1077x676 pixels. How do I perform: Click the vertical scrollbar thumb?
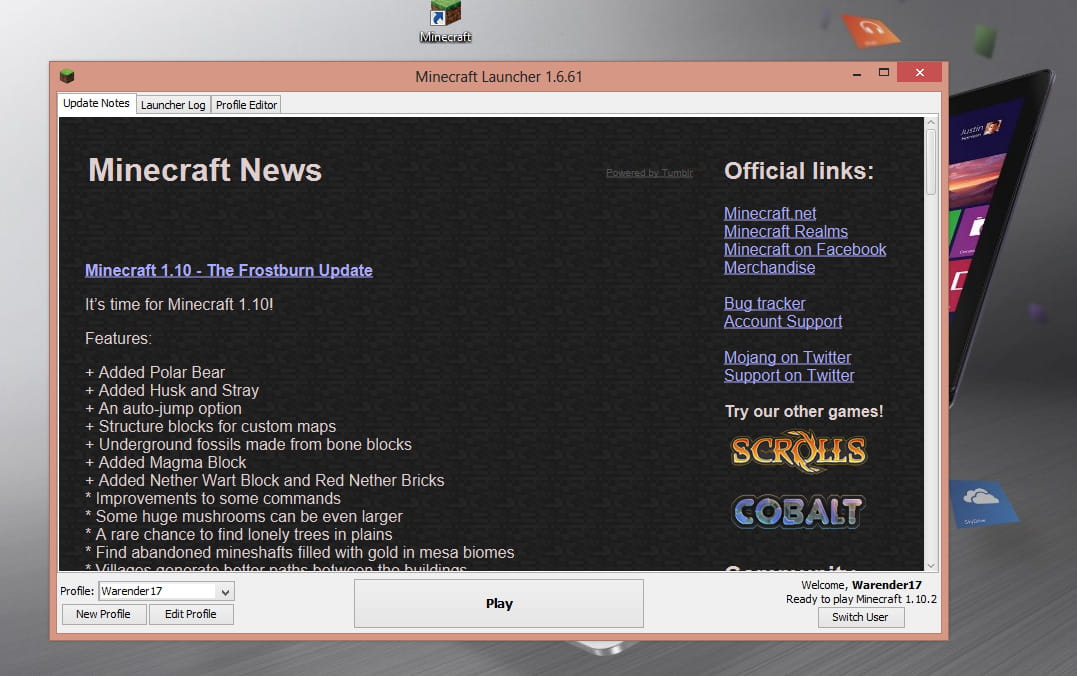pyautogui.click(x=931, y=162)
